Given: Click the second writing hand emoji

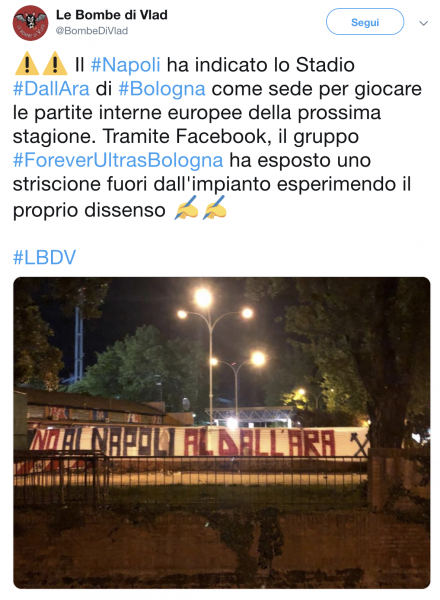Looking at the screenshot, I should 215,208.
